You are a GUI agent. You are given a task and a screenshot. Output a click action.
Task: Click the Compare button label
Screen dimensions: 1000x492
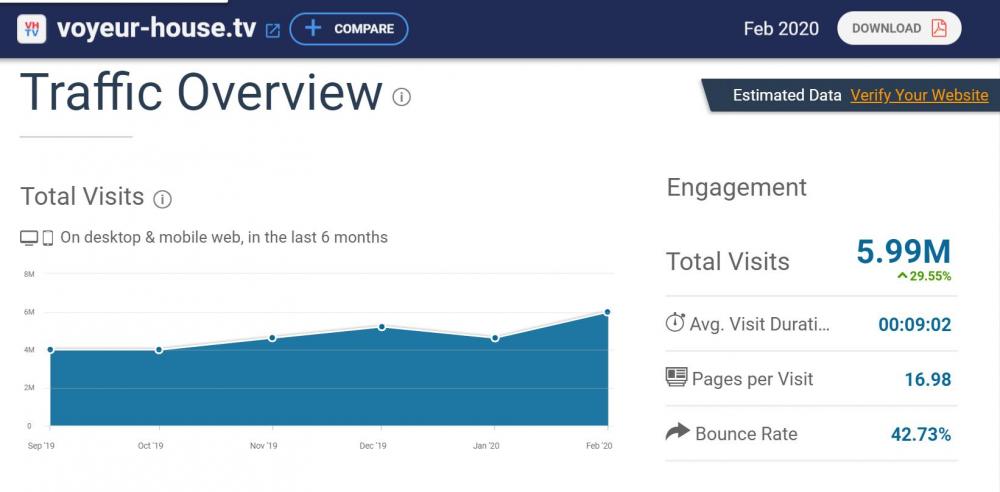(x=364, y=29)
